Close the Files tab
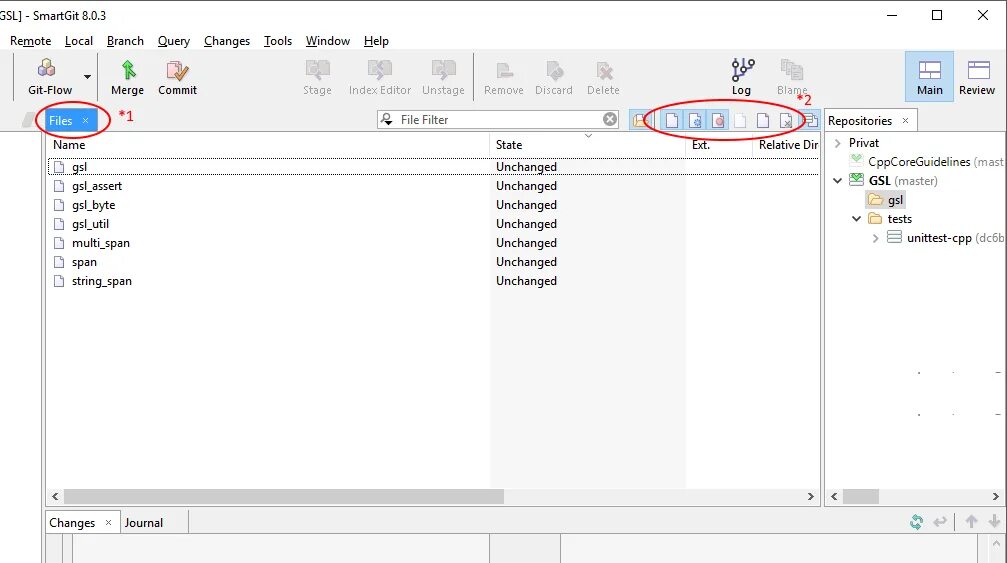 tap(85, 121)
